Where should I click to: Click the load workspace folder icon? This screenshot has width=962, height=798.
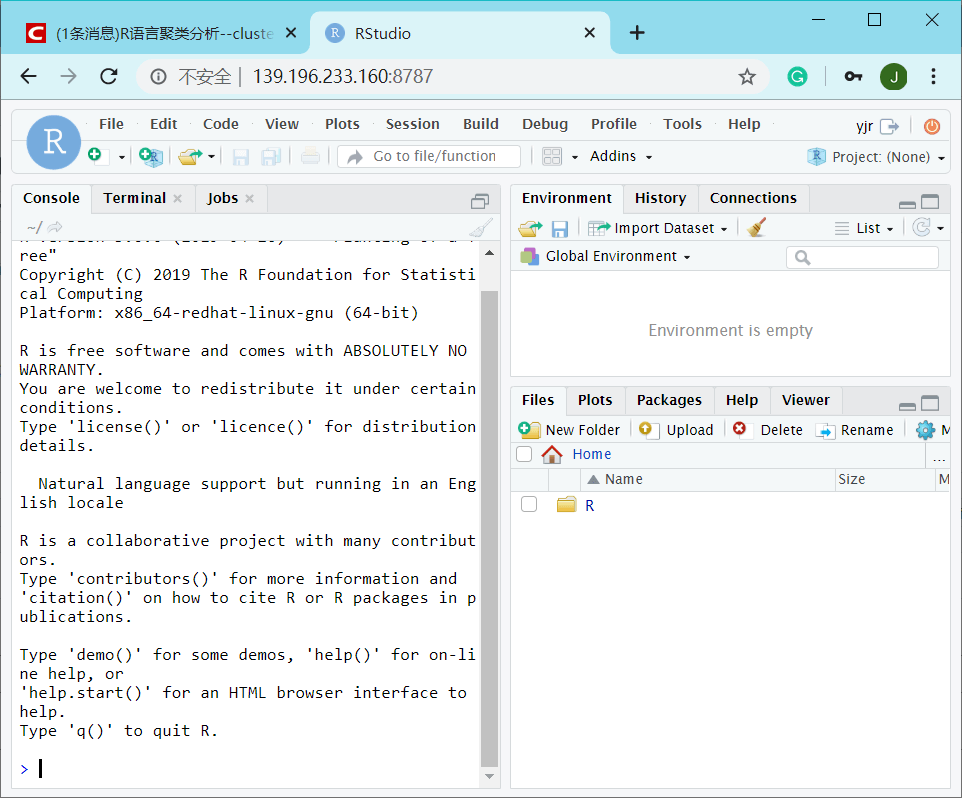(x=529, y=228)
